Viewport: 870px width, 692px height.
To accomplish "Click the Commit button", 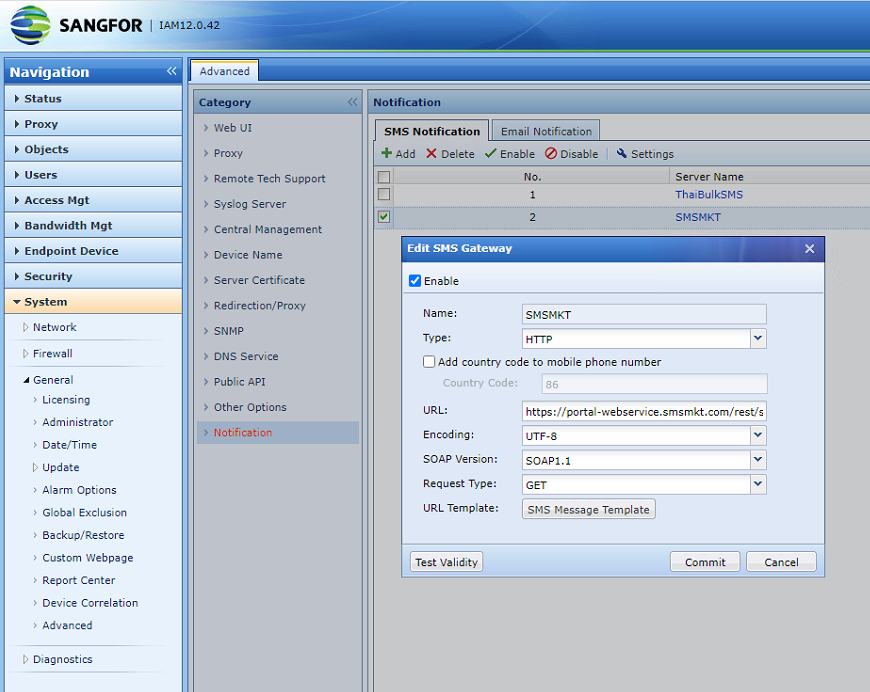I will 705,562.
